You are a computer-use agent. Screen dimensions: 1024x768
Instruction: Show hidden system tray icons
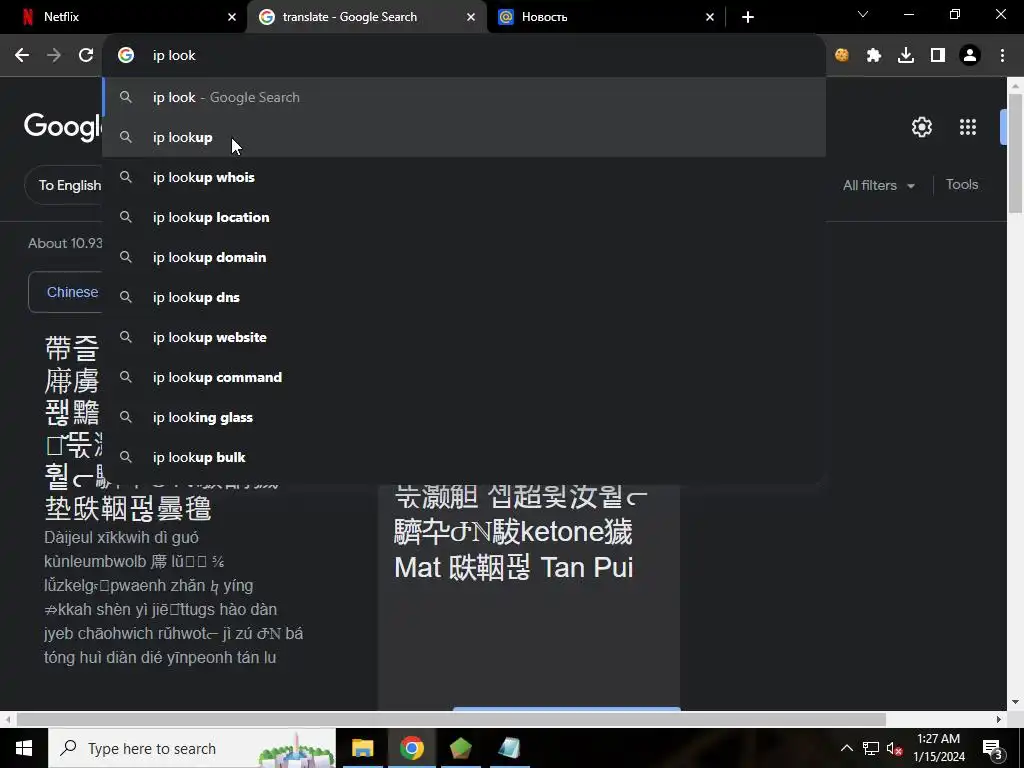point(846,748)
